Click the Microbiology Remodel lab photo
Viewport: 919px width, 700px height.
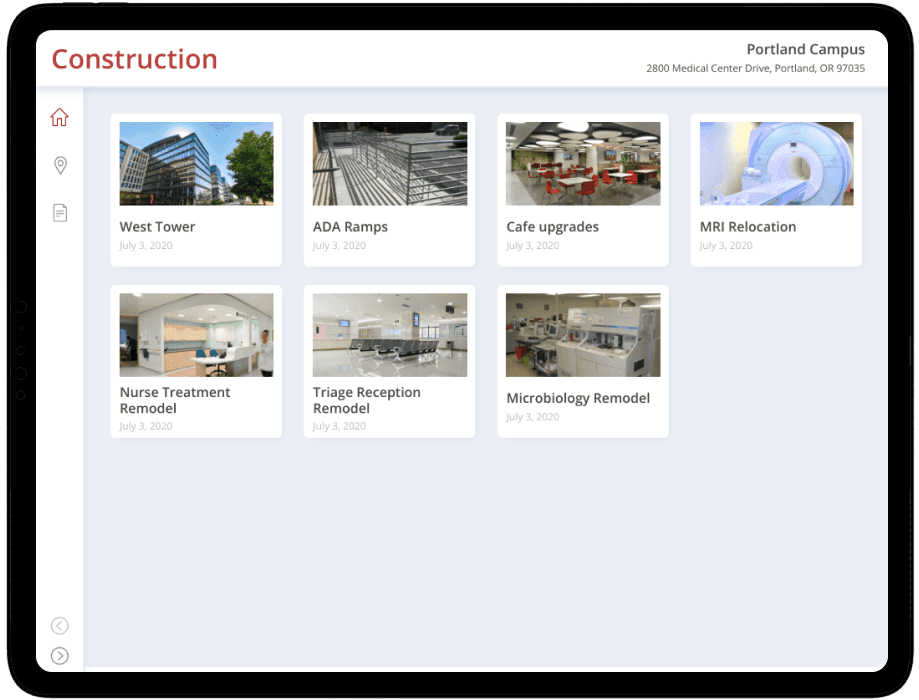click(583, 335)
